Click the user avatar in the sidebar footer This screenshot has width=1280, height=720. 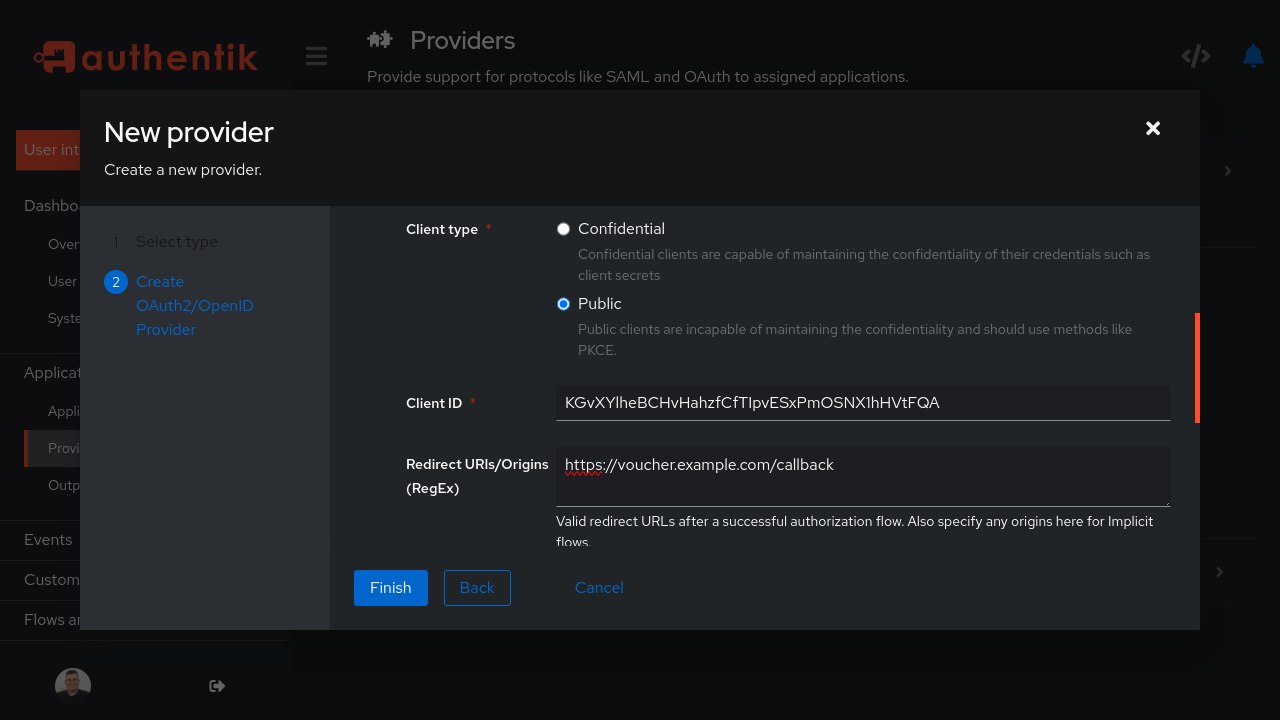click(72, 684)
